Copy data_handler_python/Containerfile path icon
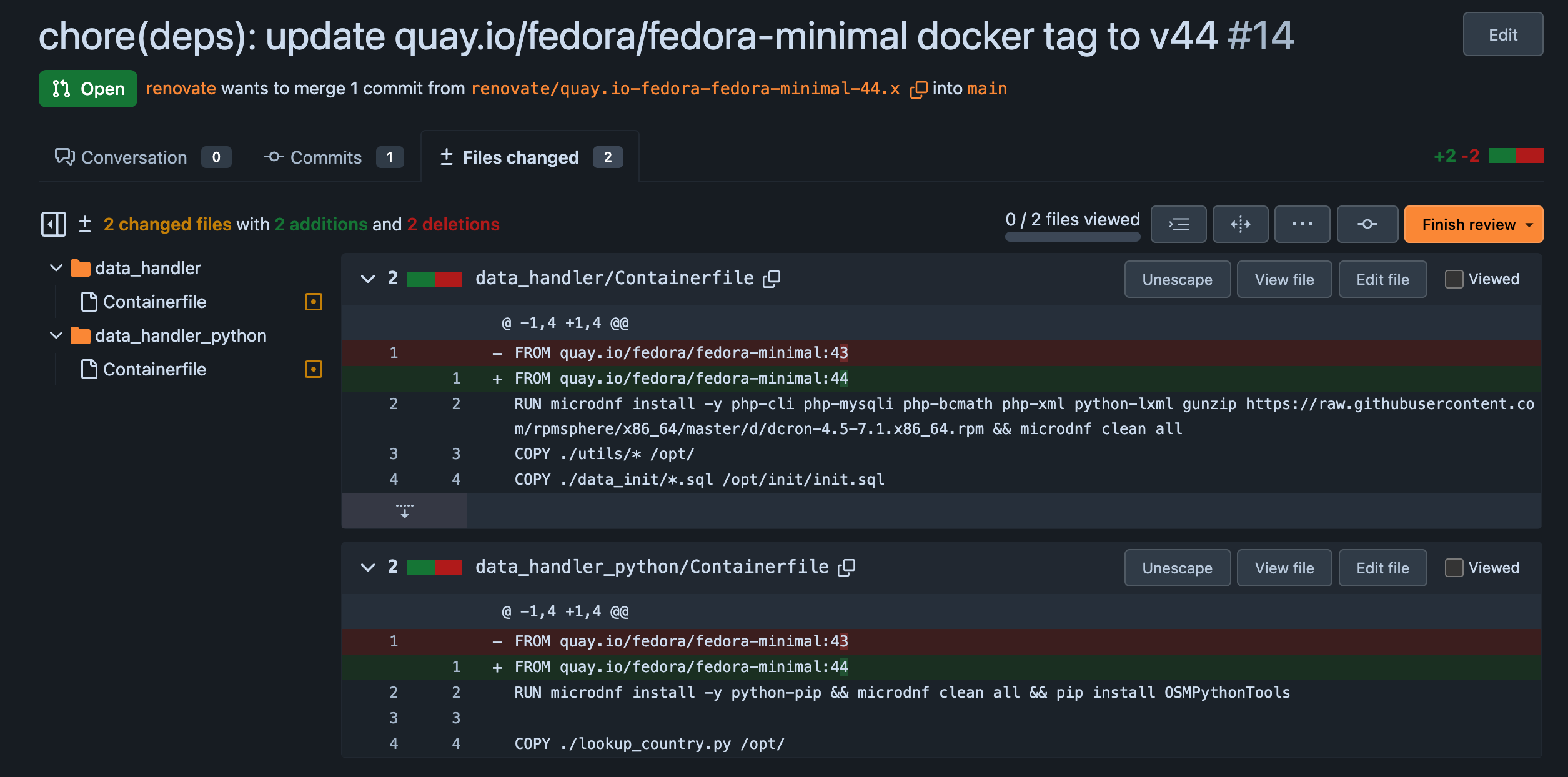Viewport: 1568px width, 777px height. 846,567
